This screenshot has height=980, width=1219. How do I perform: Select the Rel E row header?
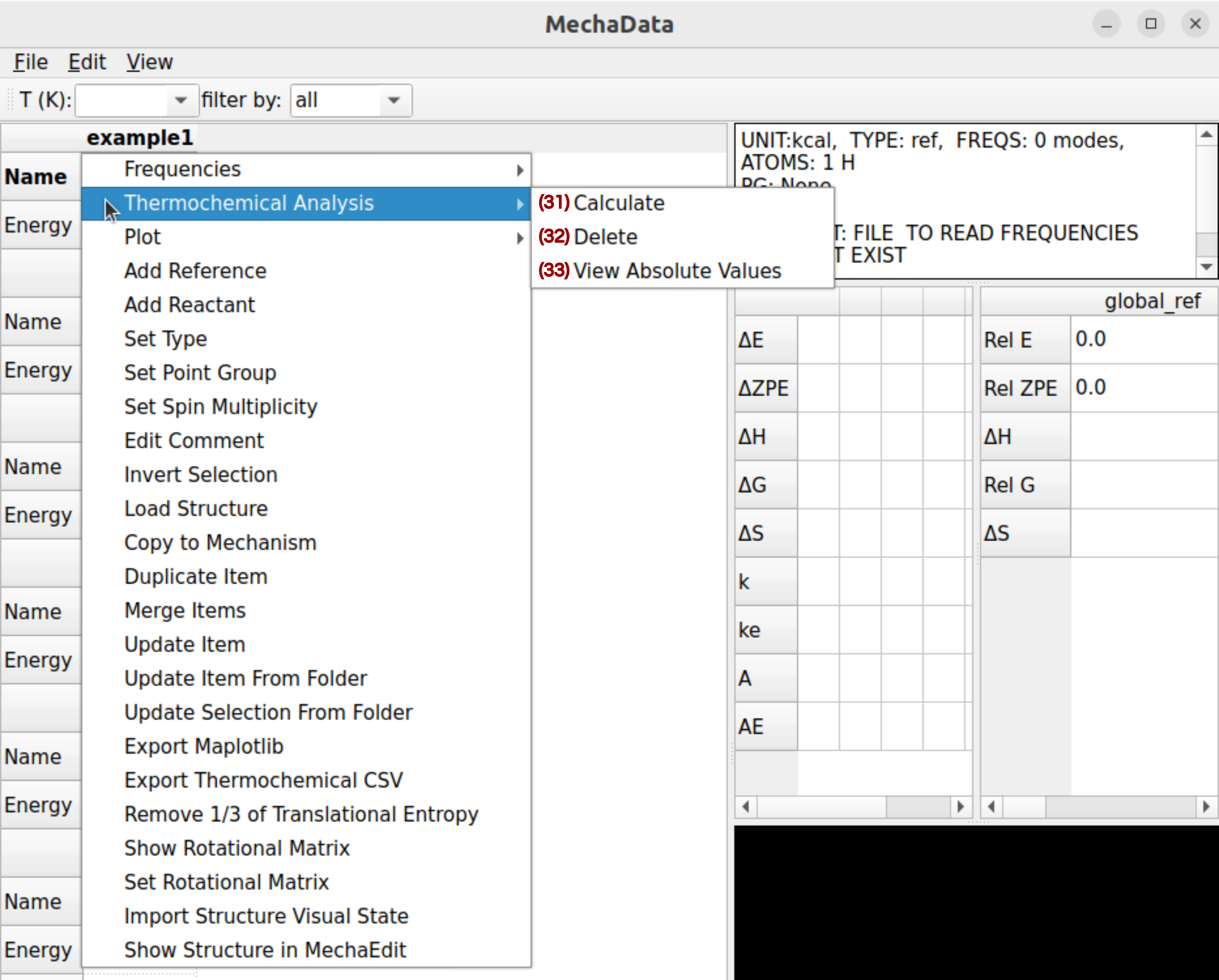(1025, 340)
